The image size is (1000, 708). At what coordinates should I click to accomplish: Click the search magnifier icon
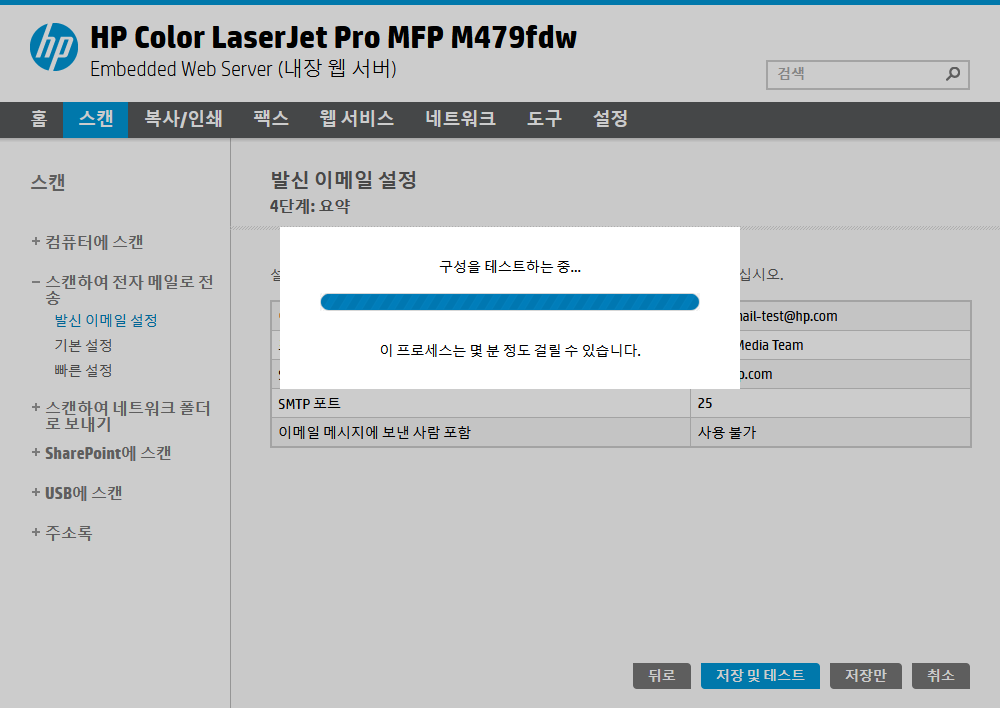tap(953, 74)
